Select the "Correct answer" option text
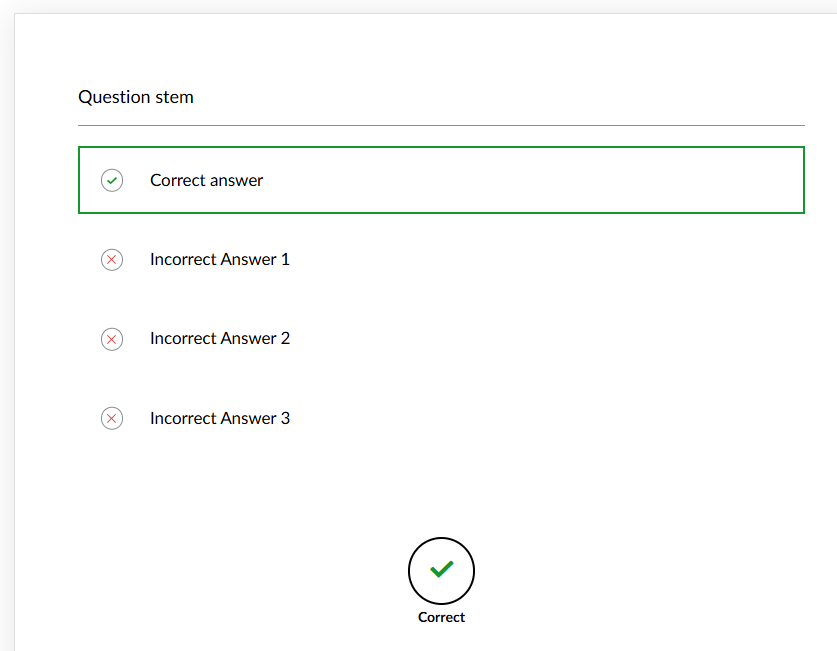This screenshot has height=651, width=837. point(206,181)
